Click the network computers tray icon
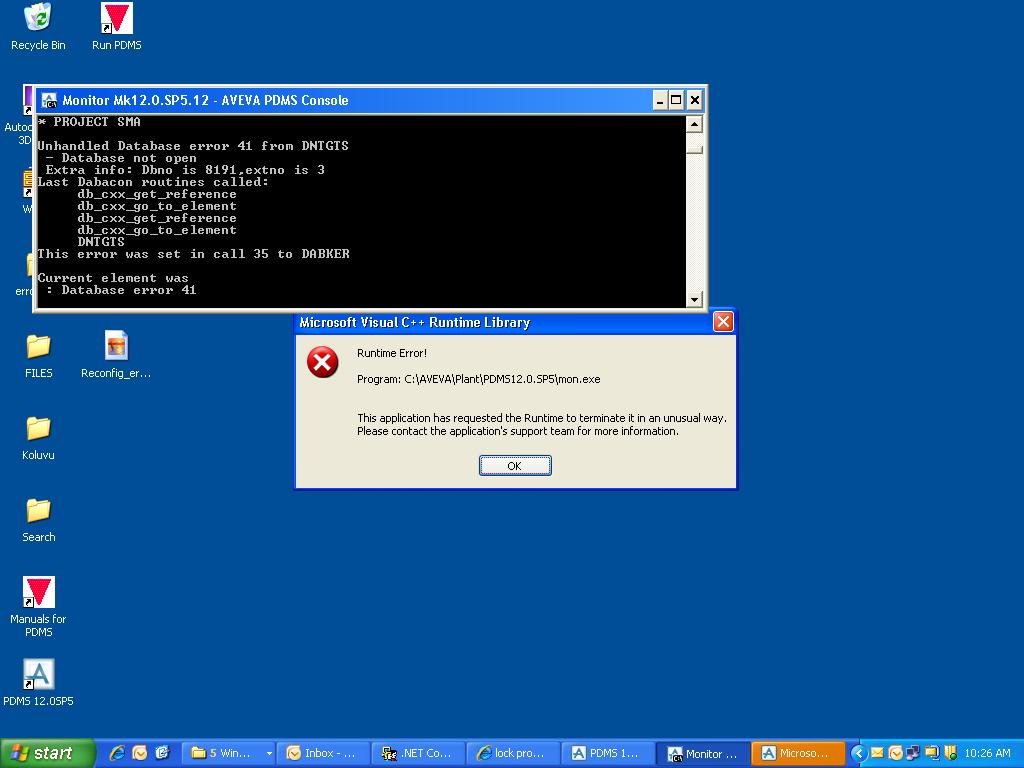Screen dimensions: 1024x768 pos(913,753)
